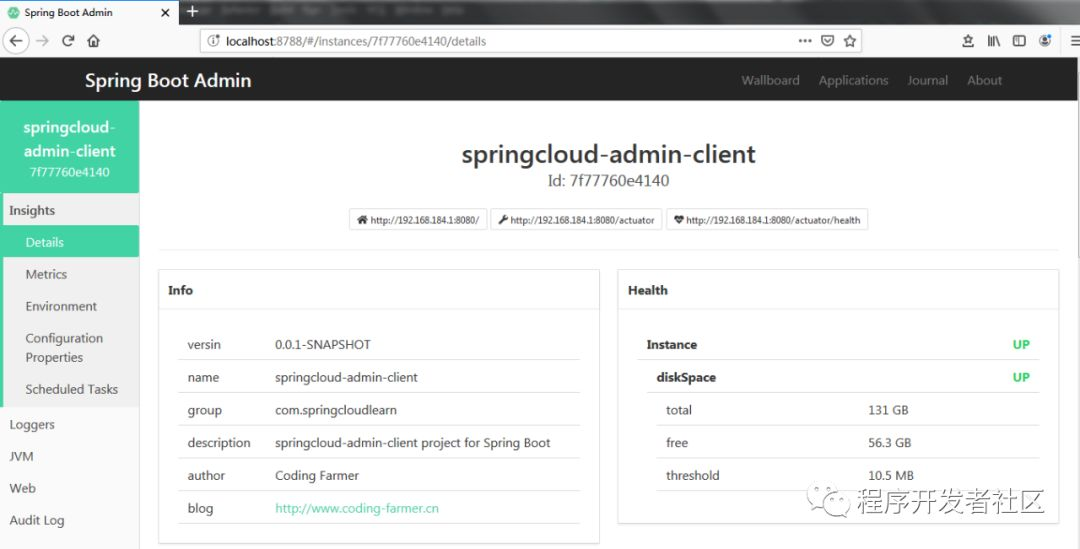Click the name value in the Info table

pyautogui.click(x=346, y=377)
